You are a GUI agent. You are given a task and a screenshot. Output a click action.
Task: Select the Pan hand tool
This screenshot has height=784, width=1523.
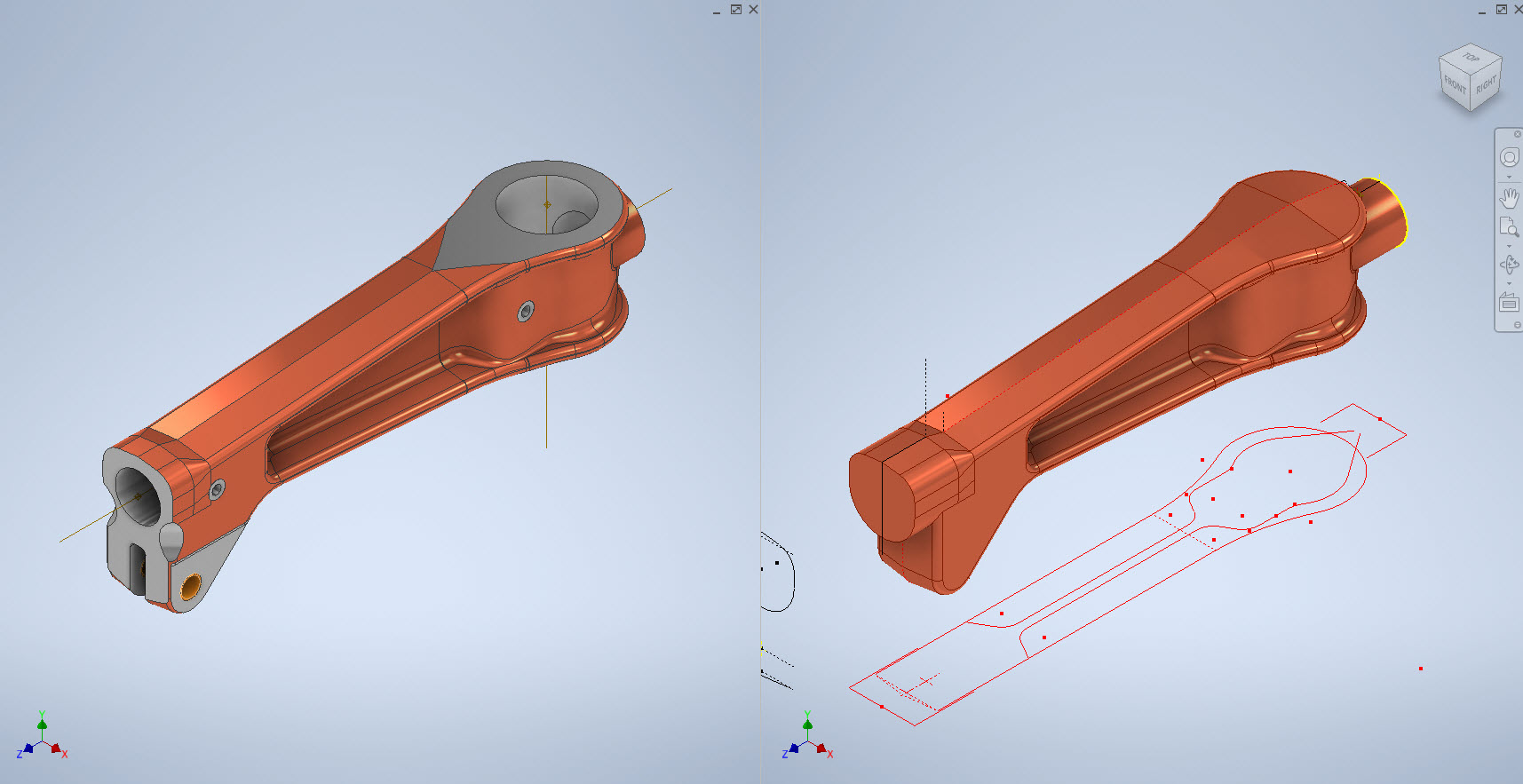click(1509, 197)
